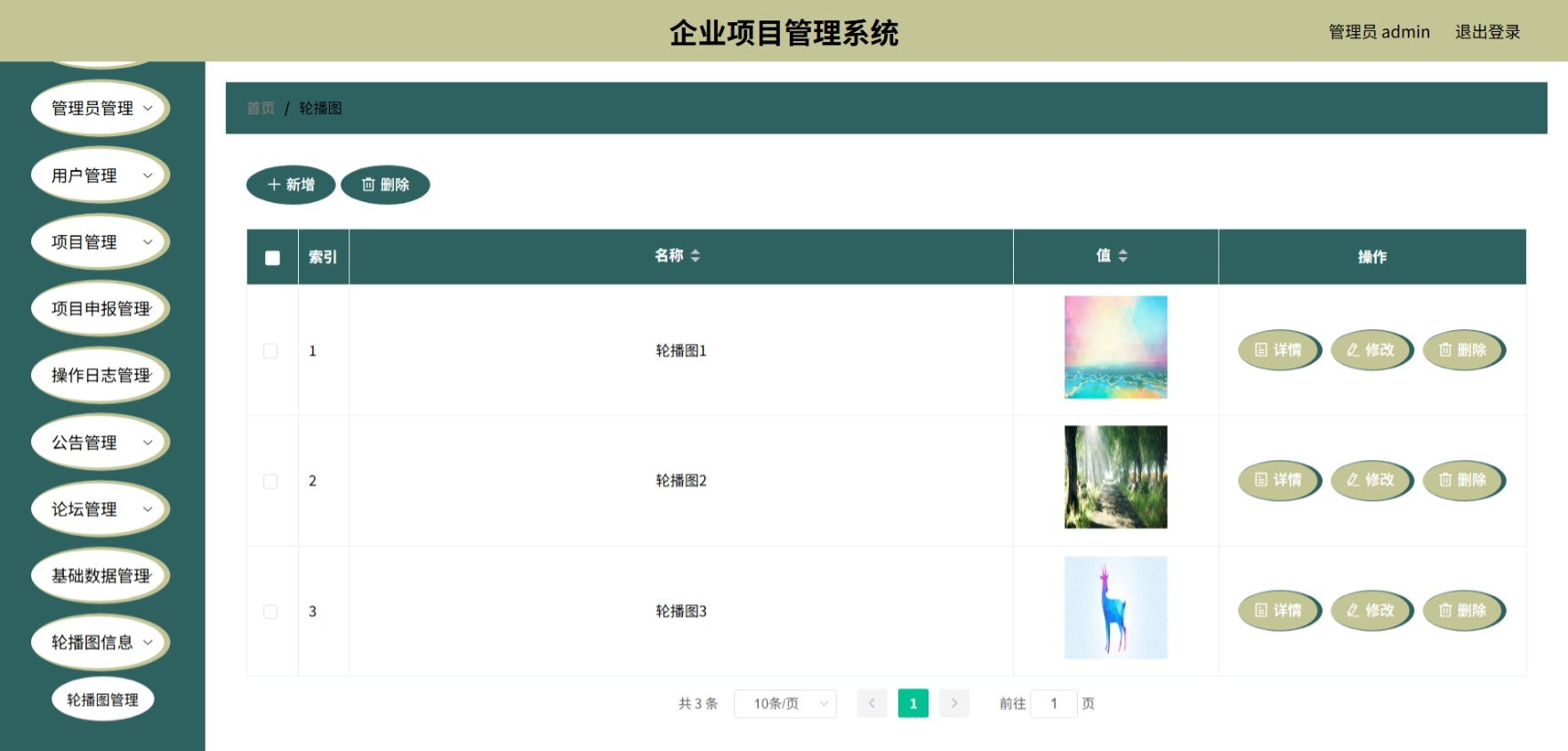The image size is (1568, 751).
Task: Expand the 操作日志管理 sidebar menu
Action: [101, 375]
